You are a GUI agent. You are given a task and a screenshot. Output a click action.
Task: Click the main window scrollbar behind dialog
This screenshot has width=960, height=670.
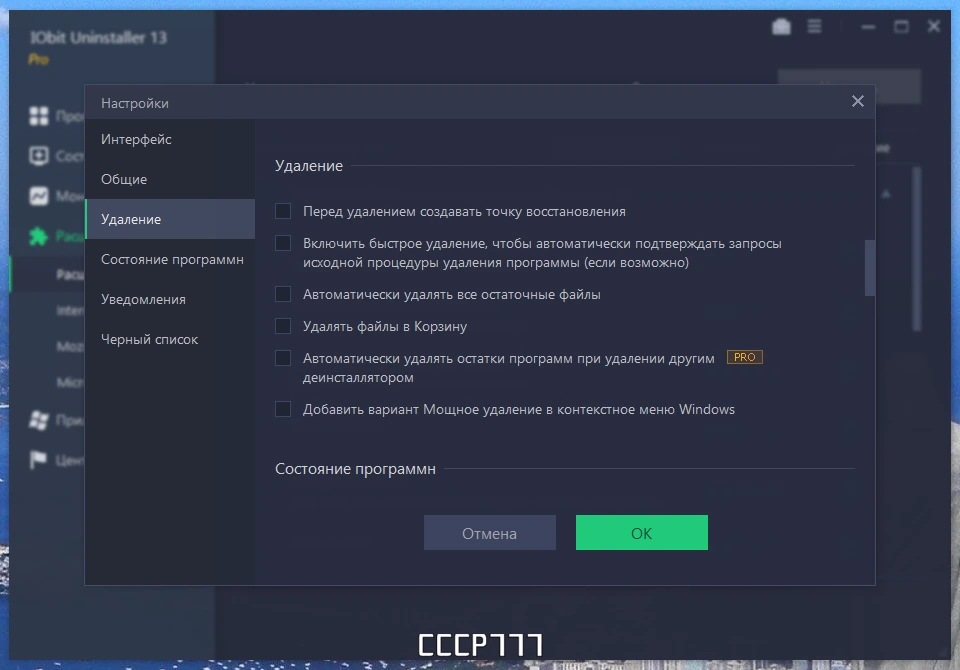pyautogui.click(x=917, y=249)
